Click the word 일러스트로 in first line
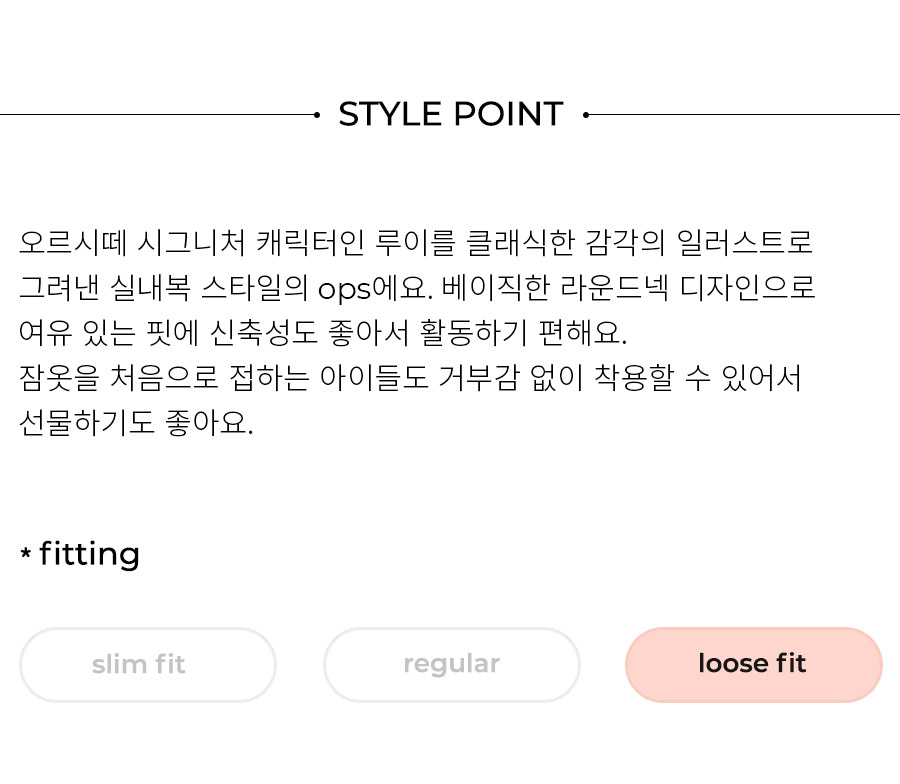 tap(745, 242)
